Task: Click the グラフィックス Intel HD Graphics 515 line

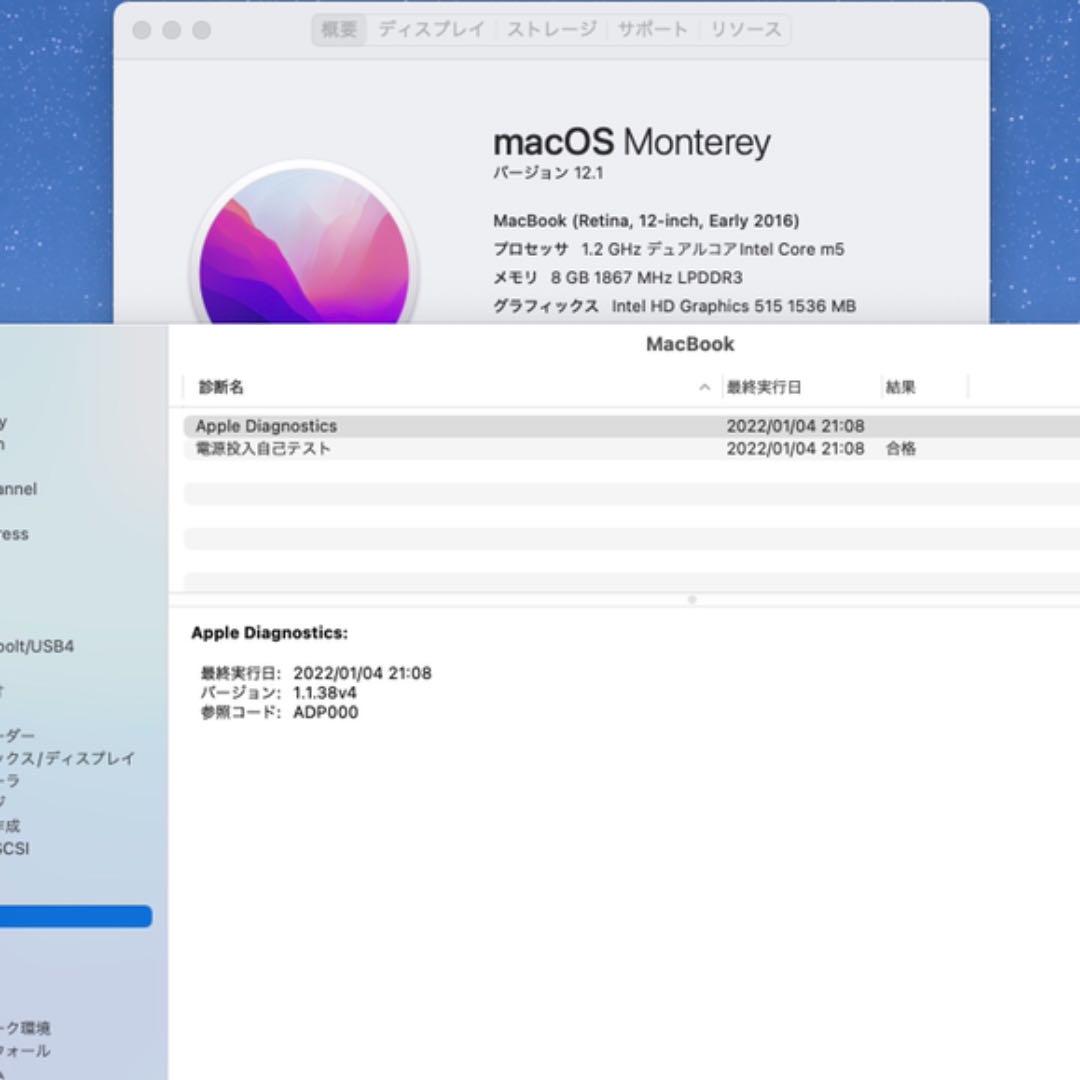Action: [x=674, y=306]
